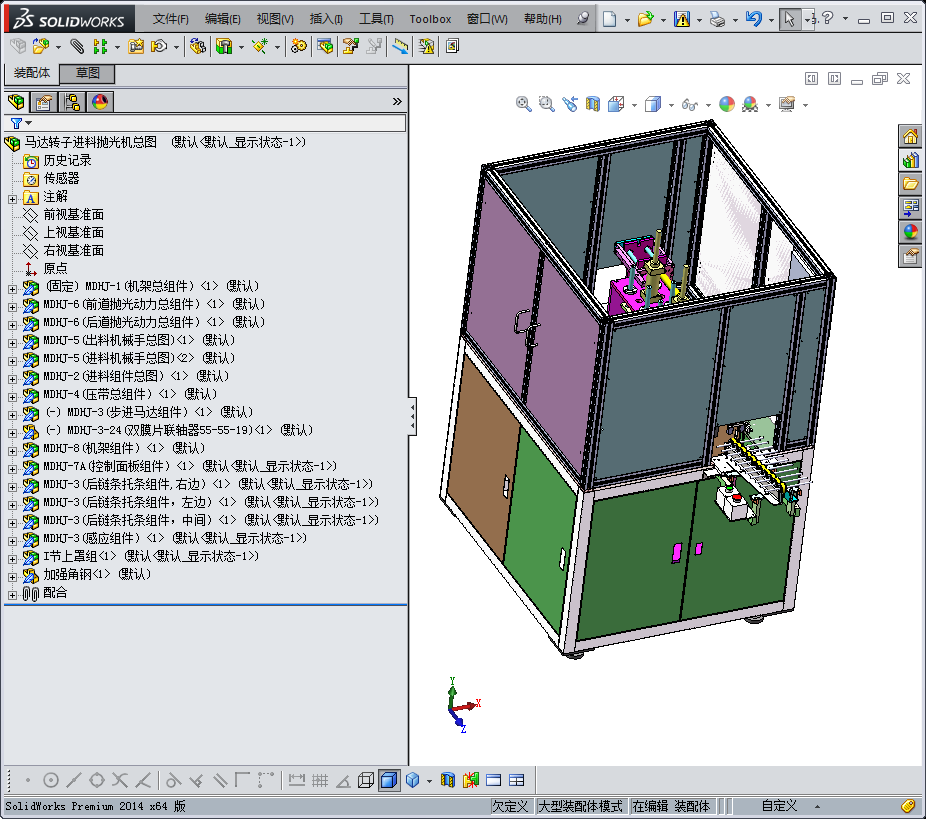This screenshot has width=926, height=819.
Task: Open the DisplayManager color ball tab
Action: click(100, 102)
